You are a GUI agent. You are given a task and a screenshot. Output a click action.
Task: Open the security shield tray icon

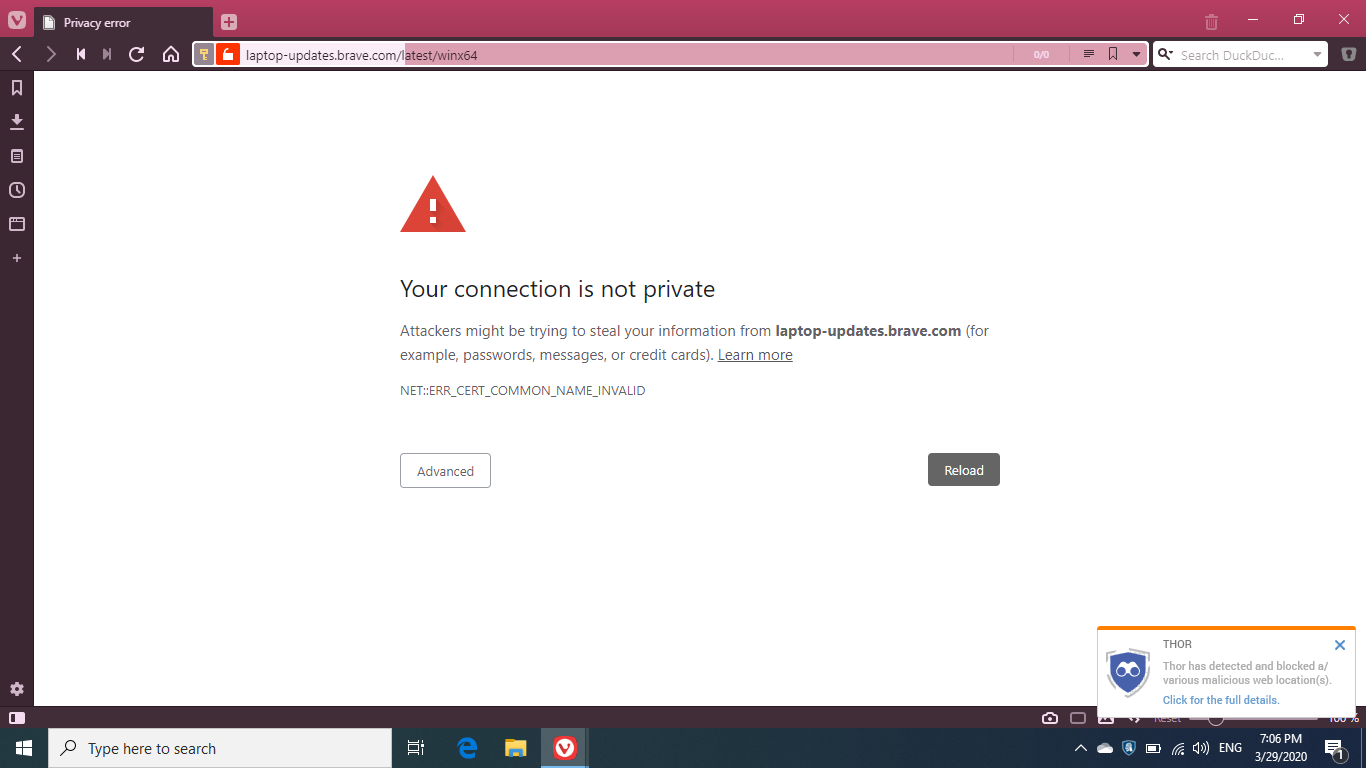tap(1129, 748)
